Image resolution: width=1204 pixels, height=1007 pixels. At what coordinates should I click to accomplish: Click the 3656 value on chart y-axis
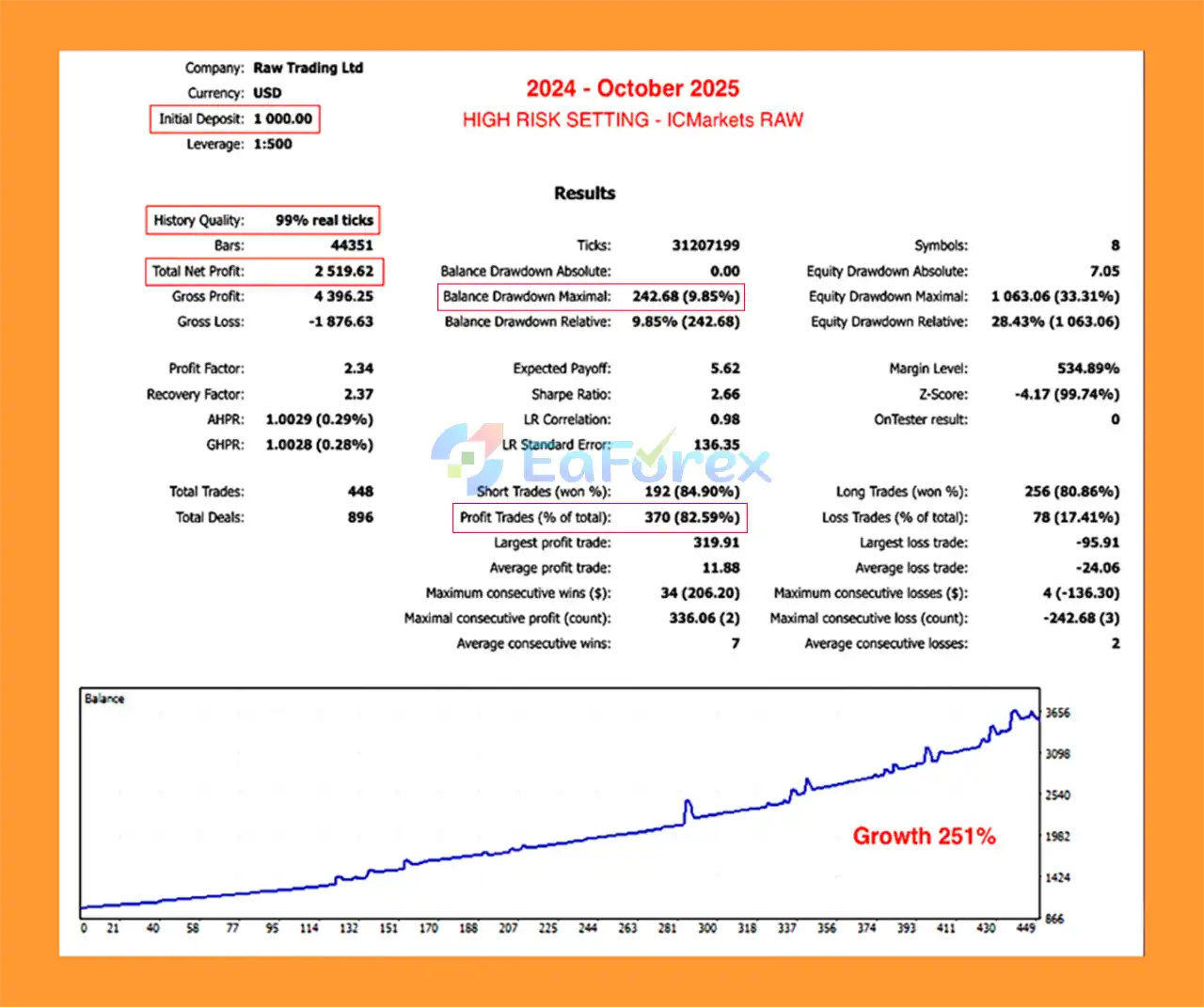click(x=1058, y=713)
